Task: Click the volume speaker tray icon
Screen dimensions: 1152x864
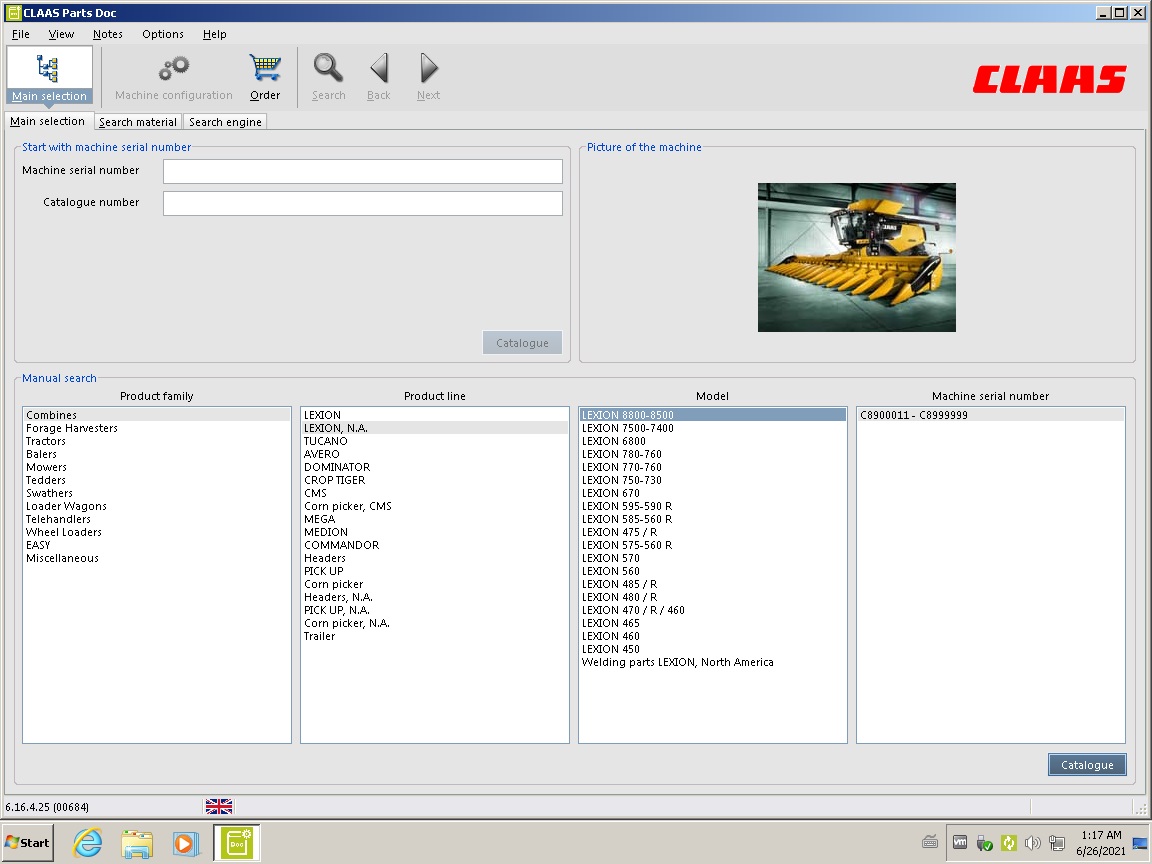Action: (1032, 843)
